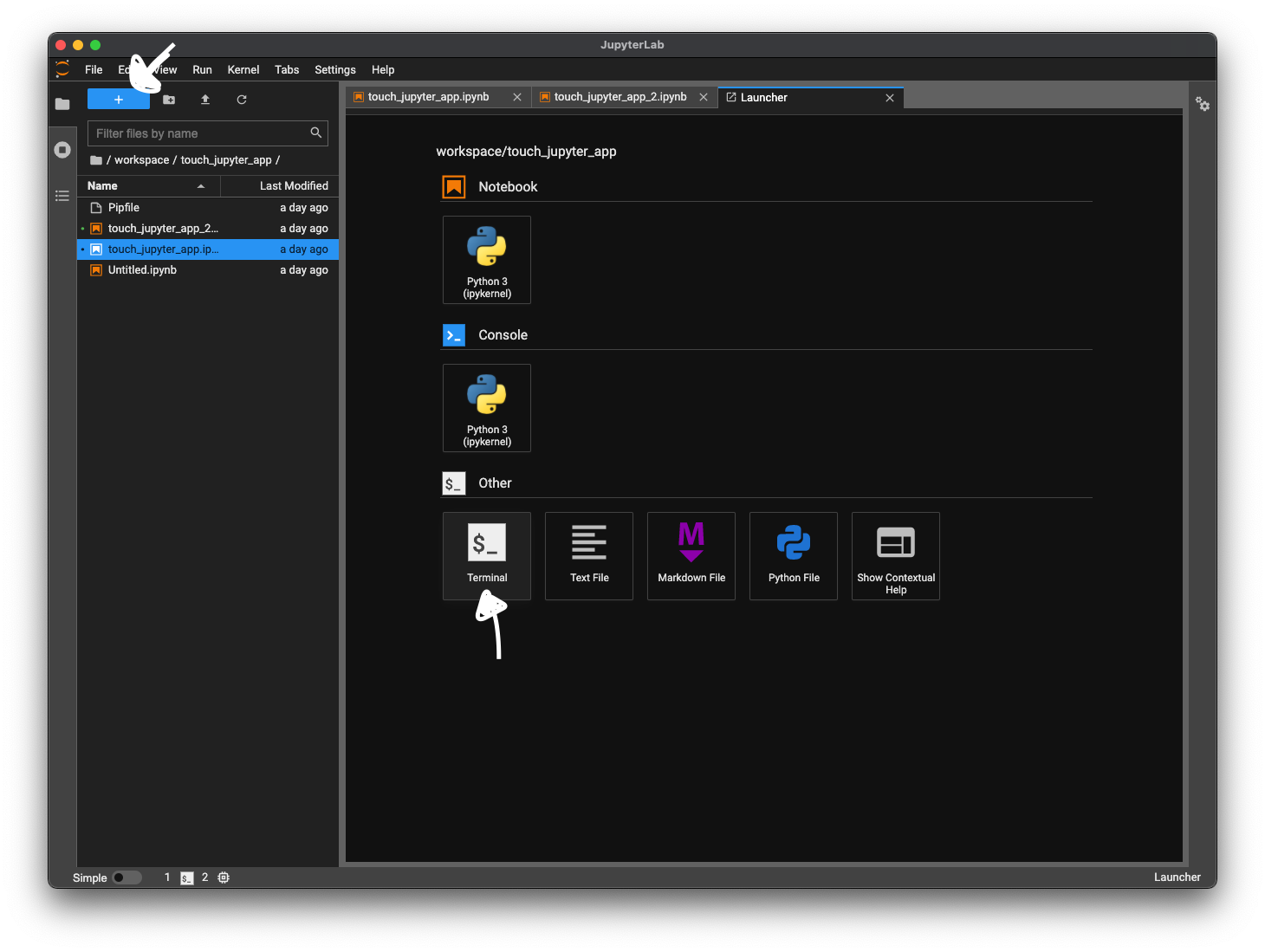Toggle the Simple mode switch
The height and width of the screenshot is (952, 1265).
126,878
